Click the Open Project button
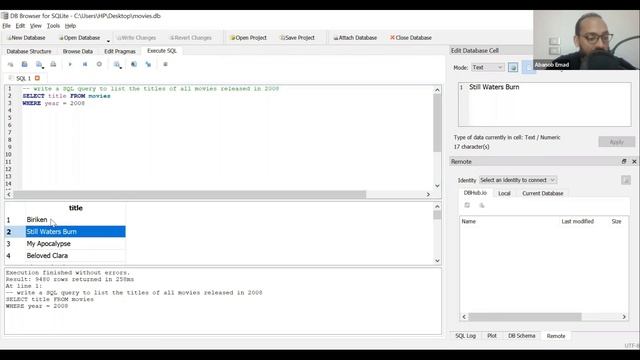Image resolution: width=640 pixels, height=360 pixels. (249, 38)
